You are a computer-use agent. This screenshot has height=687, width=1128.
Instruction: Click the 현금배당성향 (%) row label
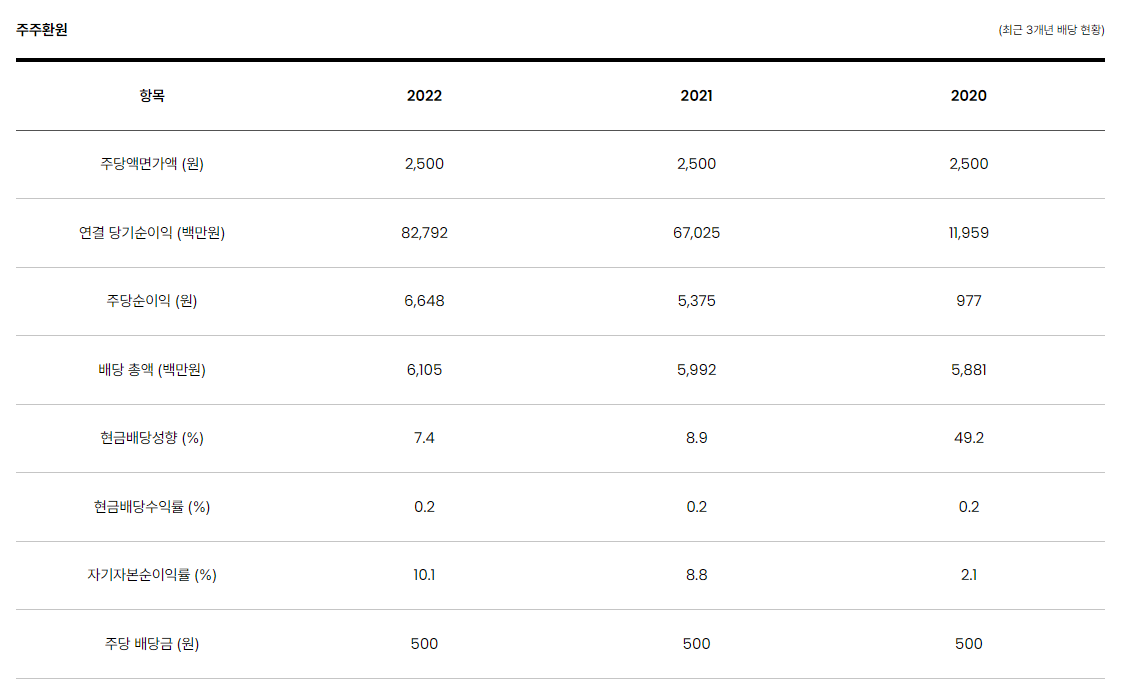click(152, 438)
